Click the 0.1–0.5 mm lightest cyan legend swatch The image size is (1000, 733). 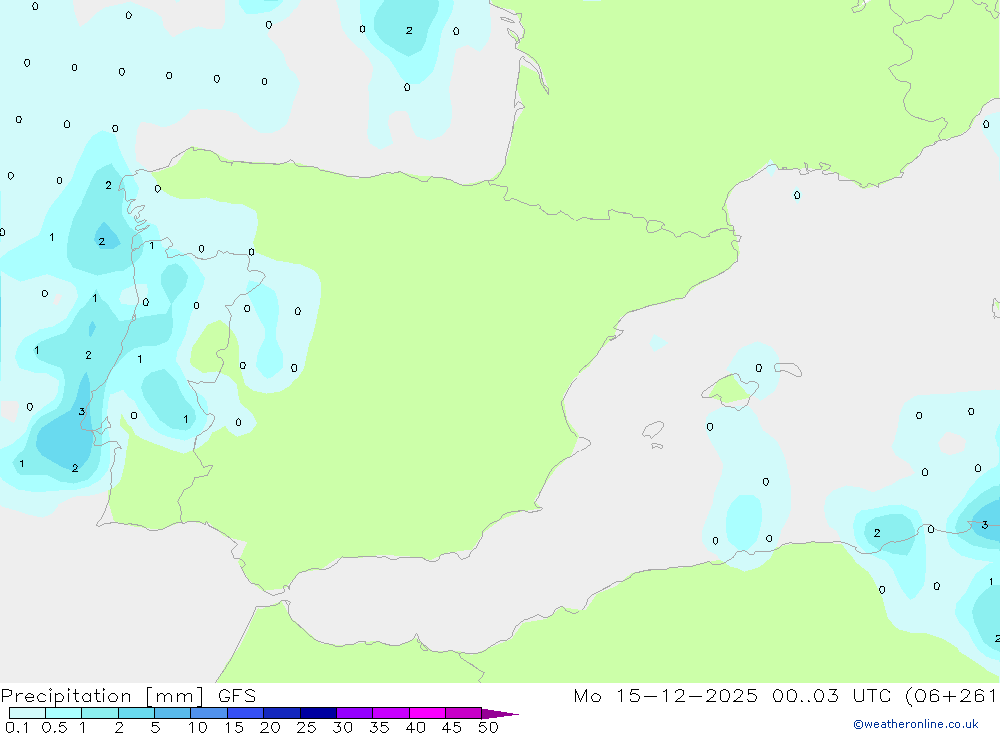27,713
